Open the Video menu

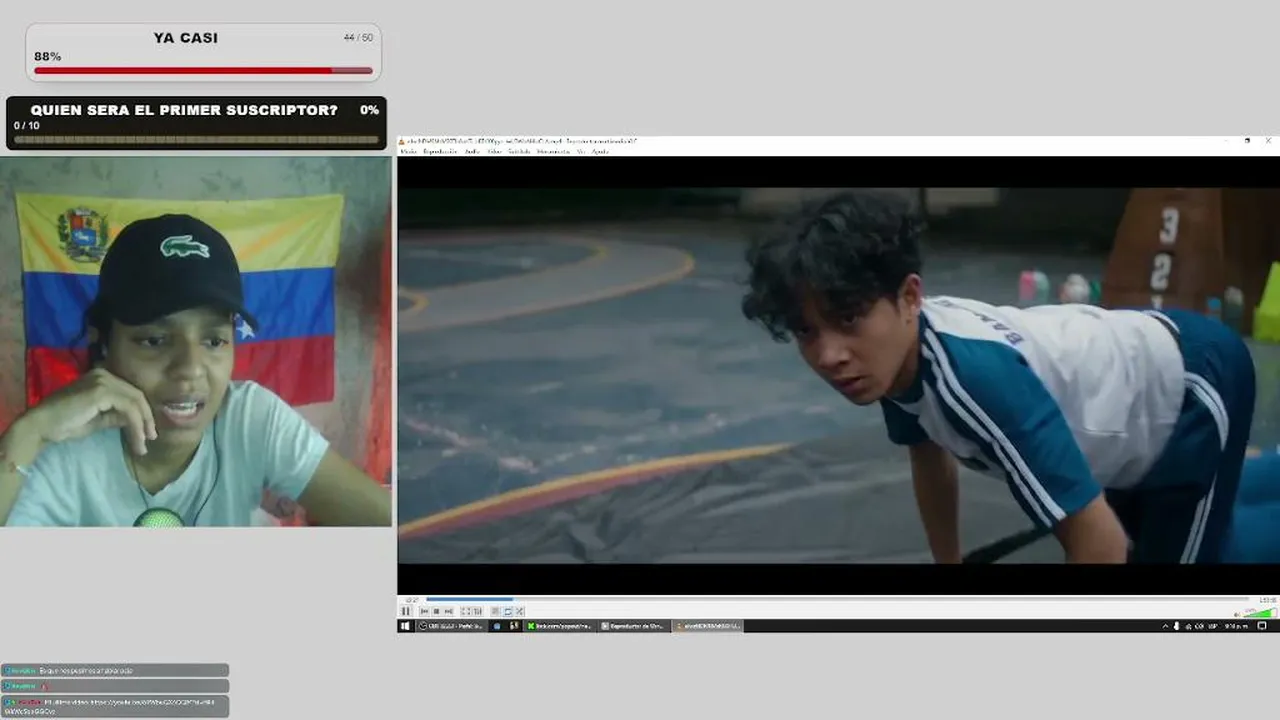494,151
